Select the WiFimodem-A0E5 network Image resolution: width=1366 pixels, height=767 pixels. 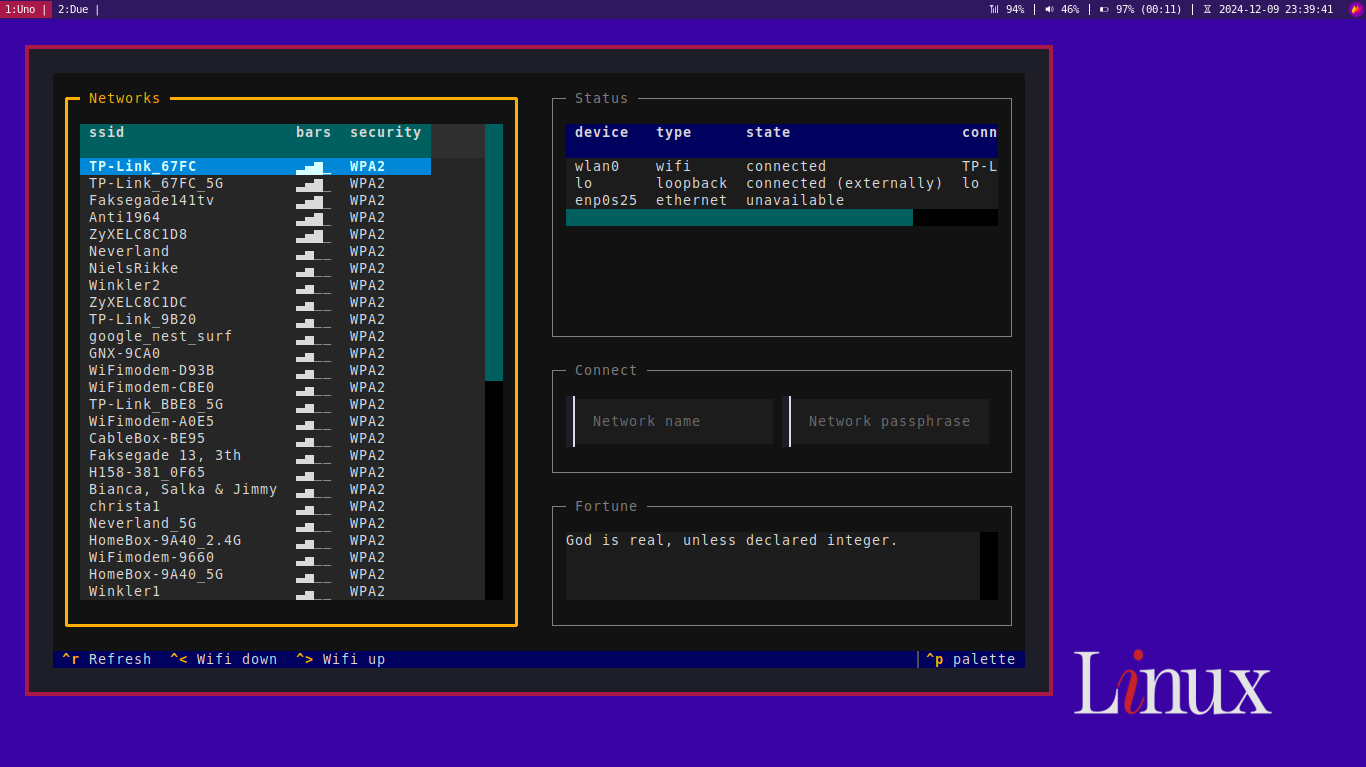coord(256,421)
